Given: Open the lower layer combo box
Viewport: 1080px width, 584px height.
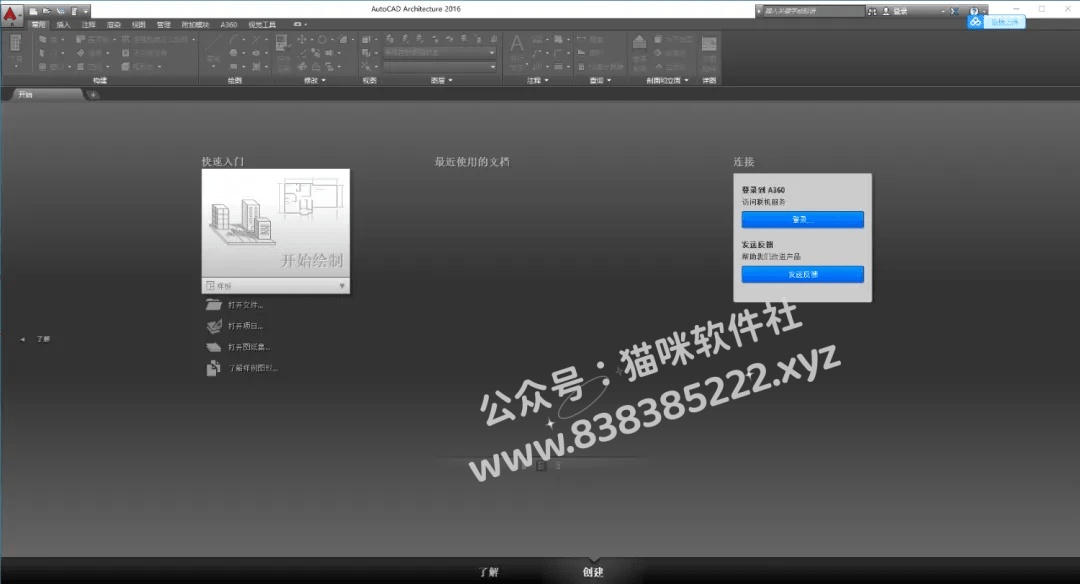Looking at the screenshot, I should 439,67.
